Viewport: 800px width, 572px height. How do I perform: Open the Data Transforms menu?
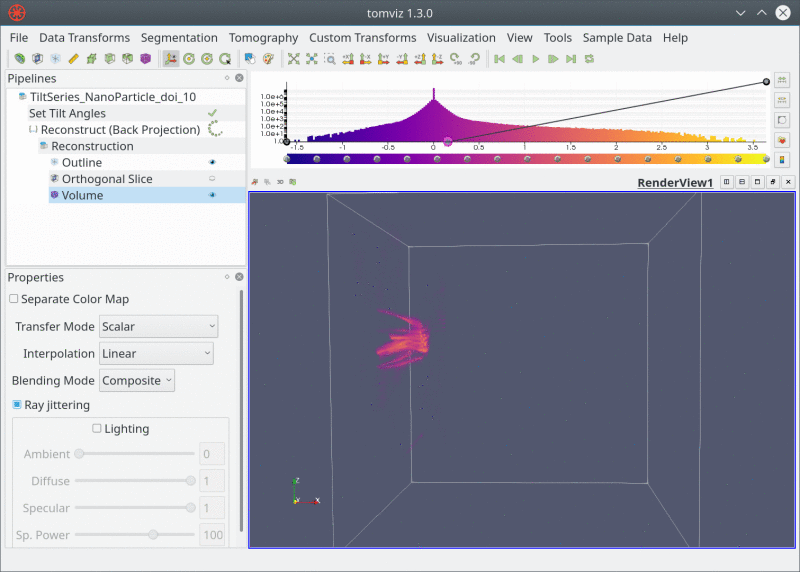84,38
